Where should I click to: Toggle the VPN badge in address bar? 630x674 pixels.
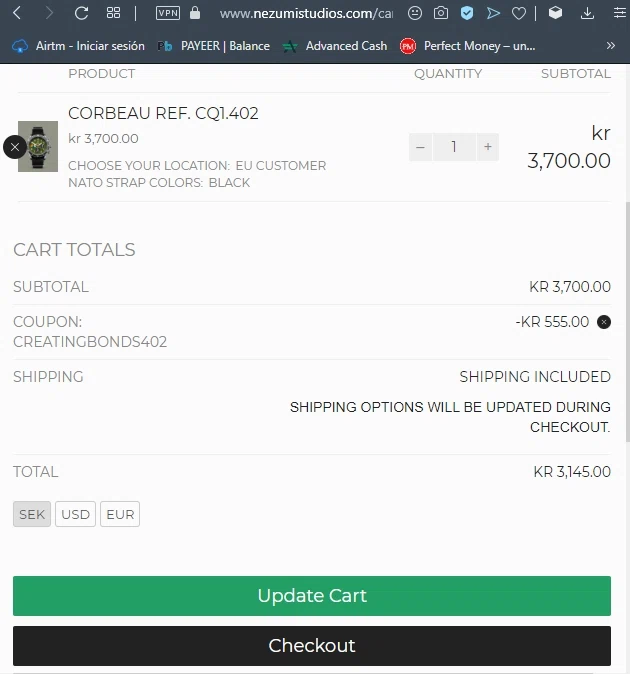(x=168, y=13)
